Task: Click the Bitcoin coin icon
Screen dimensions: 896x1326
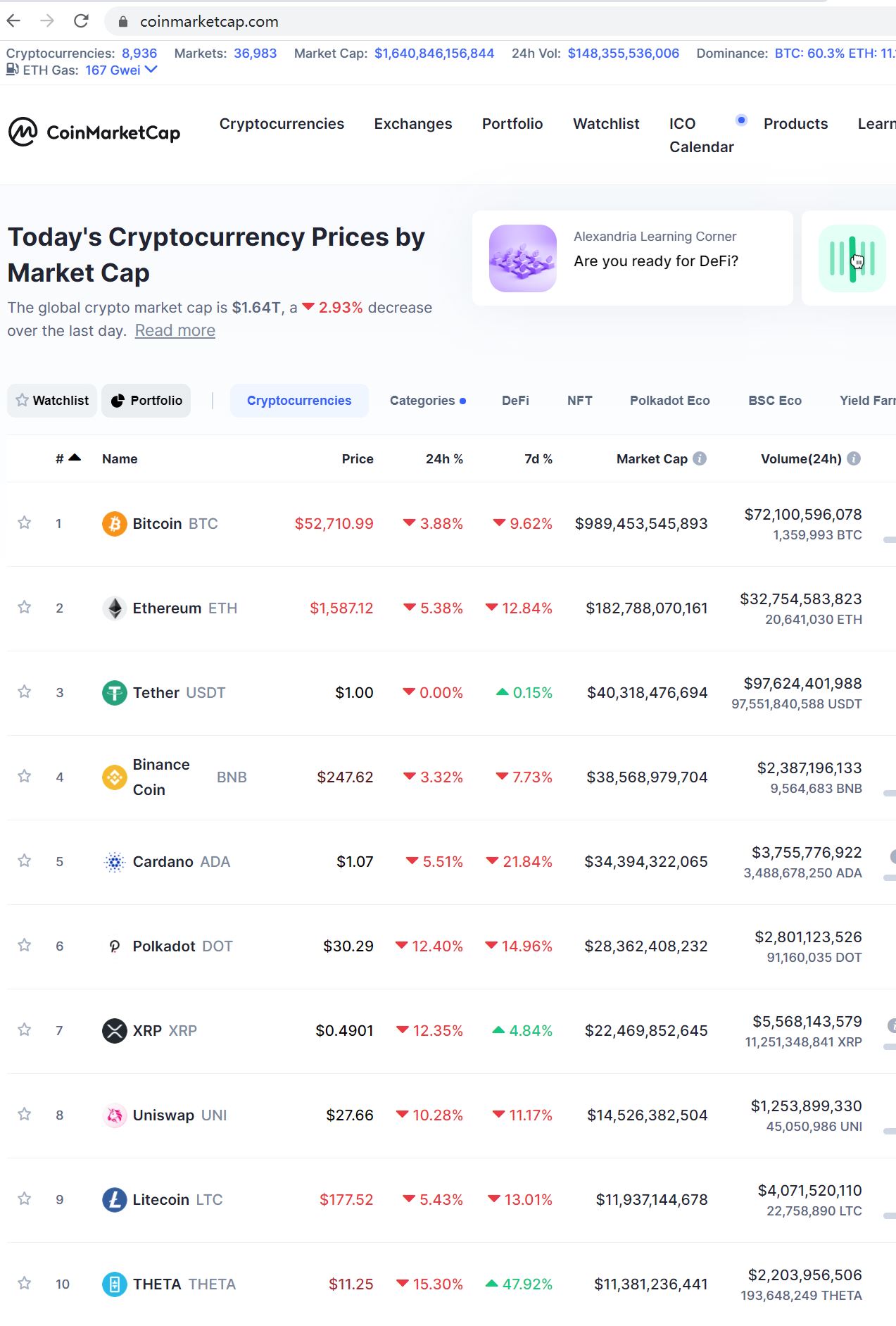Action: coord(115,524)
